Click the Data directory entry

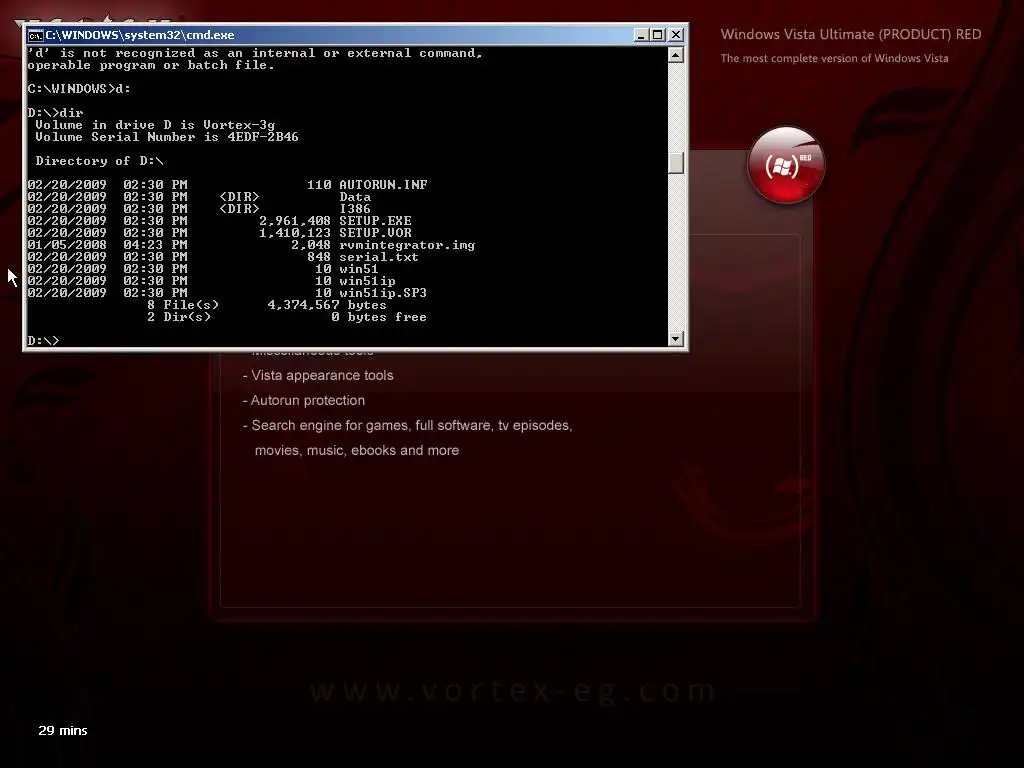click(x=355, y=197)
